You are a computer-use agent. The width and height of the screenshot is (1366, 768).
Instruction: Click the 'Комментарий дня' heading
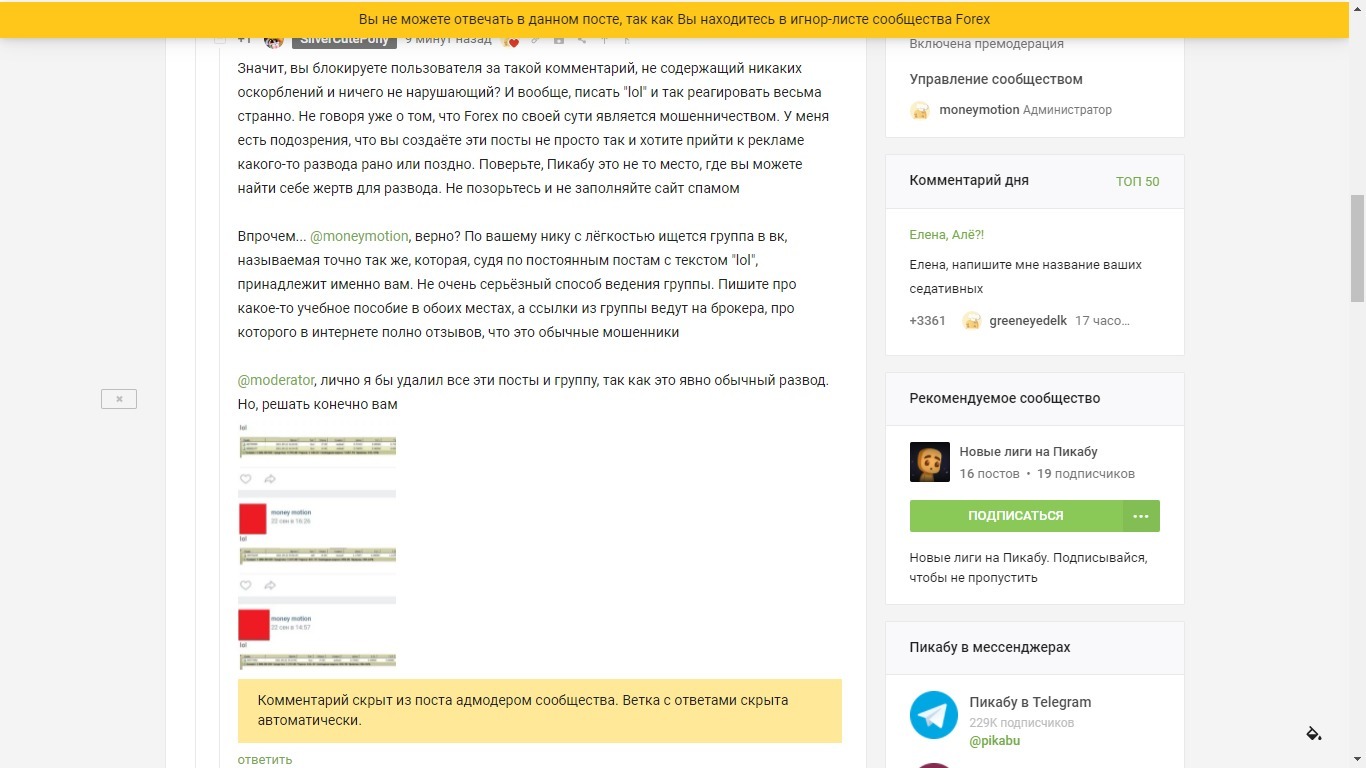(969, 180)
